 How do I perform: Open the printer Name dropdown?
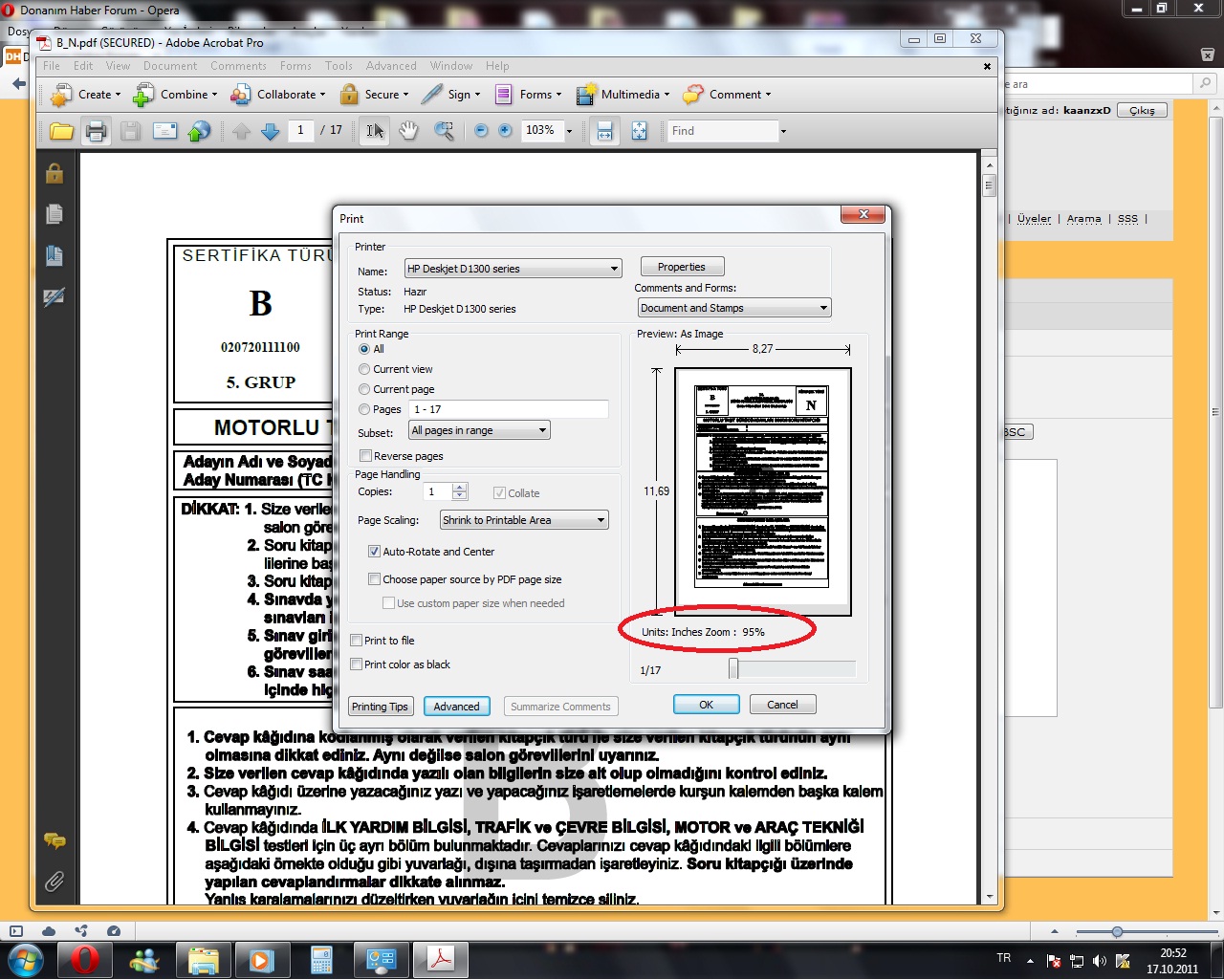click(614, 270)
